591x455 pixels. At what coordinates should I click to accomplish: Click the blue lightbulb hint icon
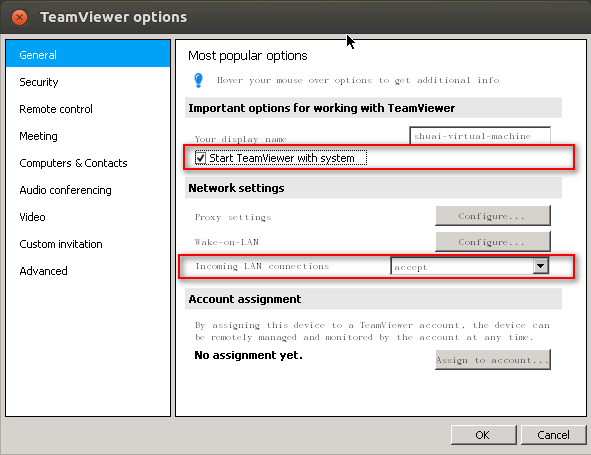tap(198, 80)
